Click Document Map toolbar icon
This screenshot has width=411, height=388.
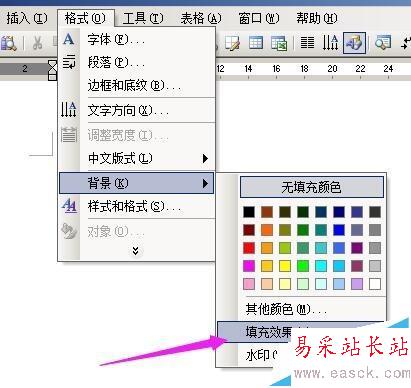383,43
